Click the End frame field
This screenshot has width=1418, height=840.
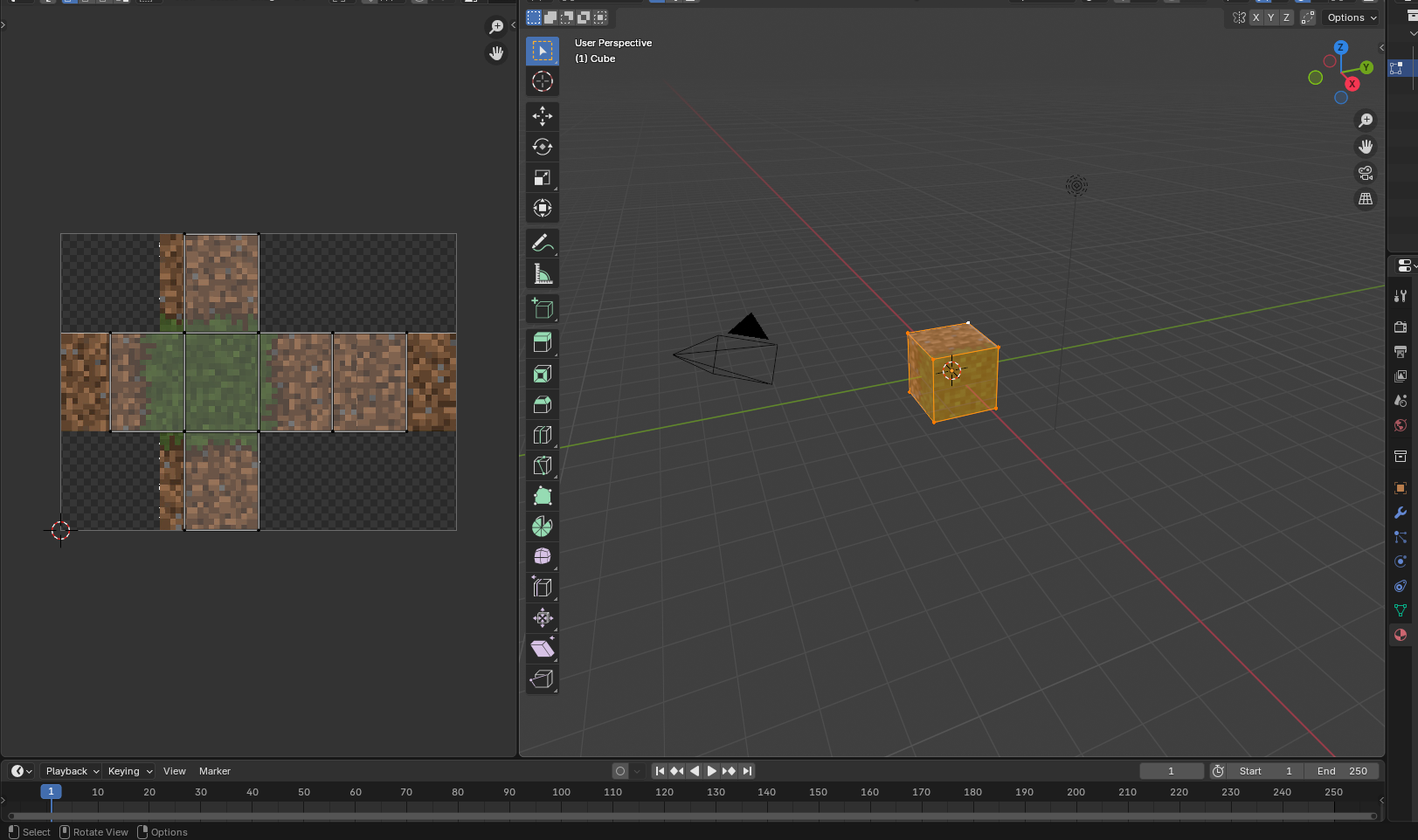pyautogui.click(x=1342, y=771)
